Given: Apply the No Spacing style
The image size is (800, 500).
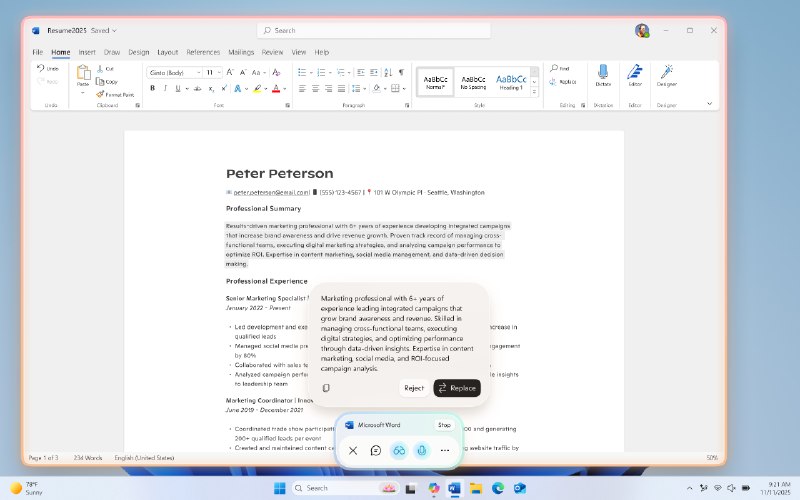Looking at the screenshot, I should click(x=473, y=82).
